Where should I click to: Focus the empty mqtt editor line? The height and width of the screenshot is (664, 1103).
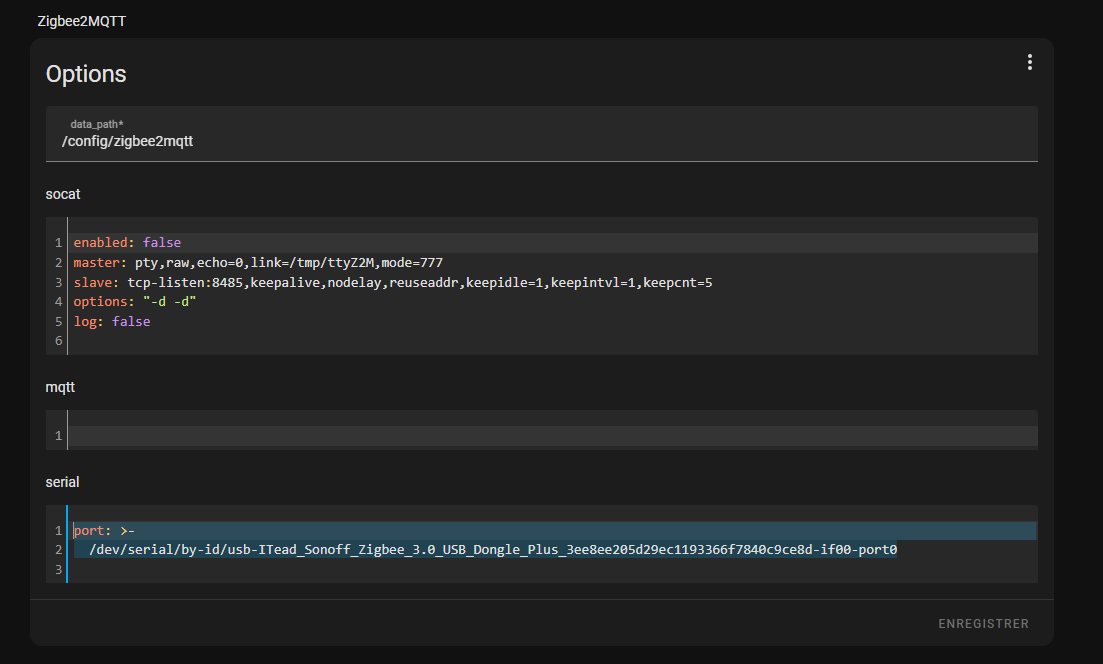550,436
